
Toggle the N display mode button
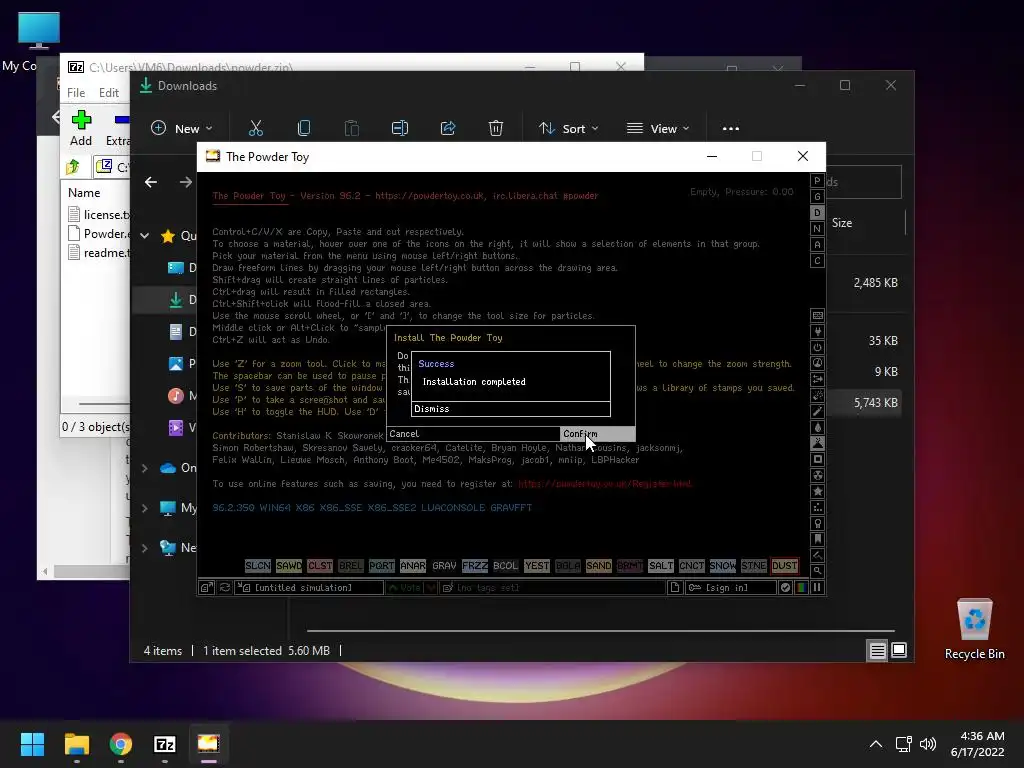click(817, 229)
